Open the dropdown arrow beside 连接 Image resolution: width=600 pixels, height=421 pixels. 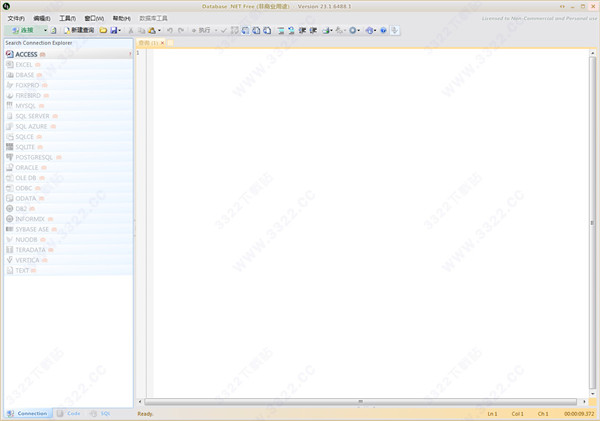45,30
